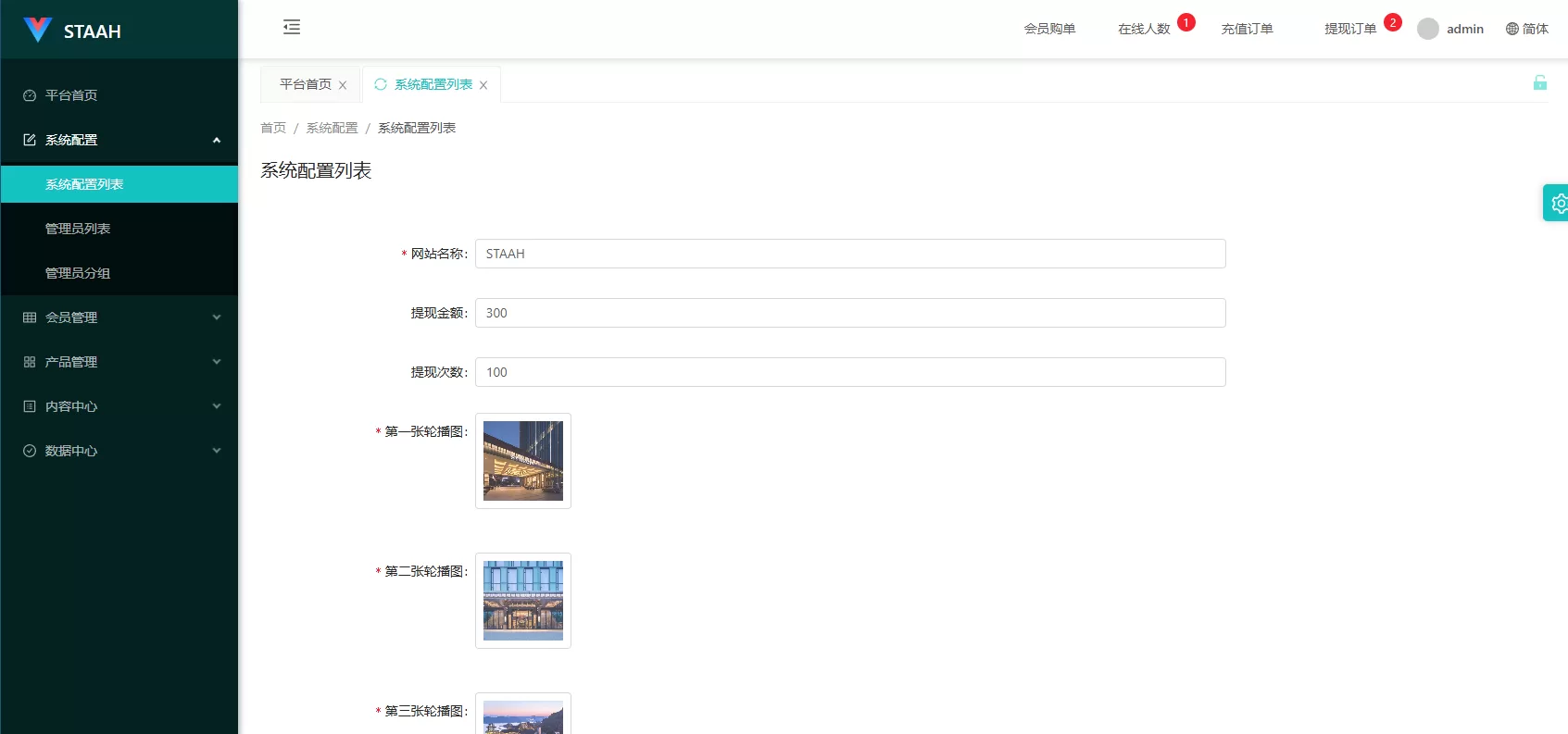Click 首页 in the breadcrumb
The height and width of the screenshot is (734, 1568).
coord(273,128)
